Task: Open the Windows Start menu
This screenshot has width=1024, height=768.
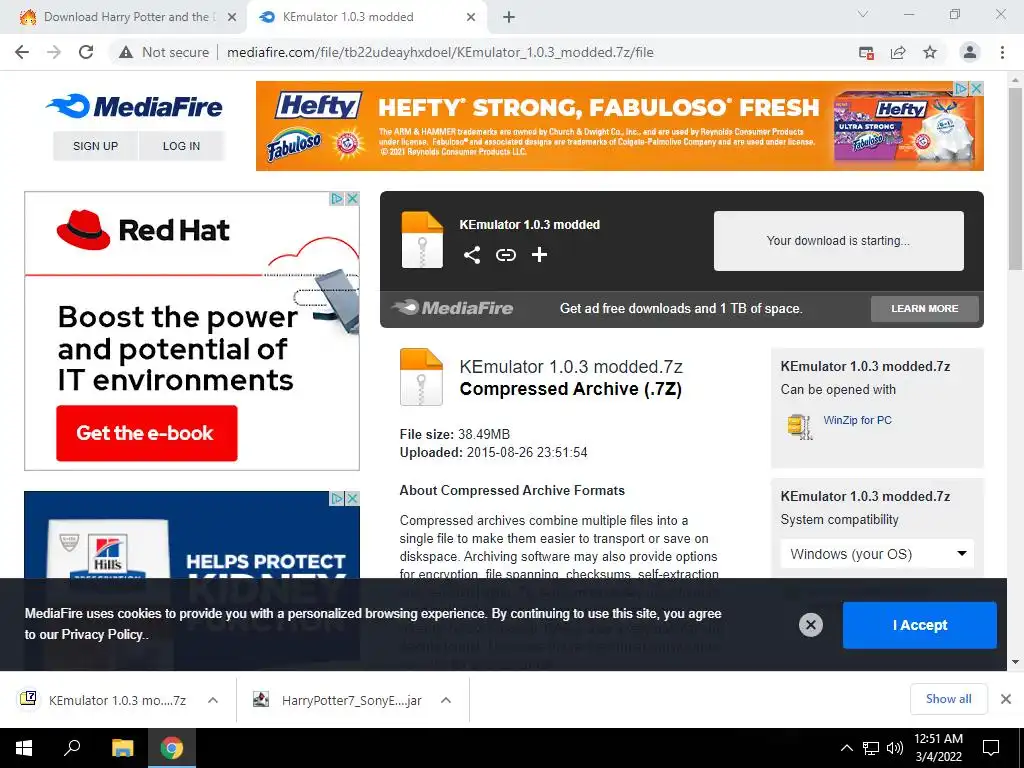Action: tap(24, 748)
